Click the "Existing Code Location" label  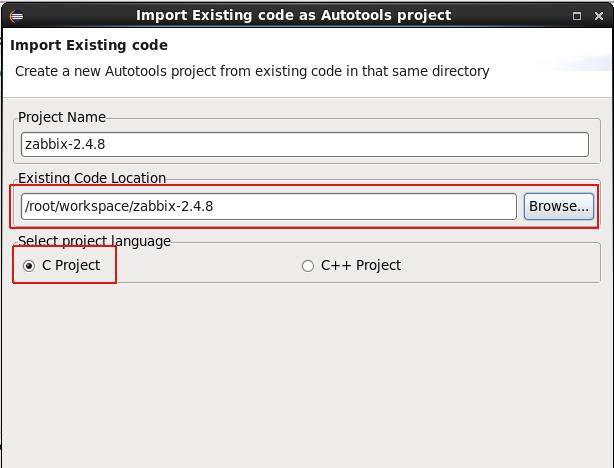(x=92, y=178)
